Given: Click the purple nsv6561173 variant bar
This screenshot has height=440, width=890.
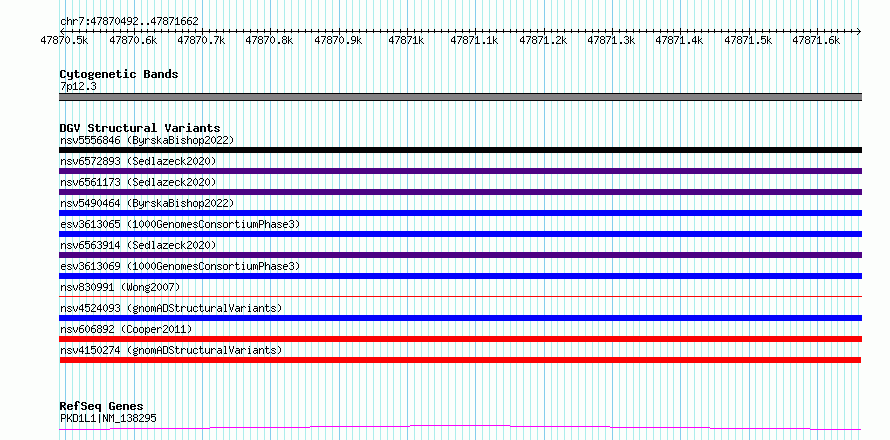Looking at the screenshot, I should (460, 192).
